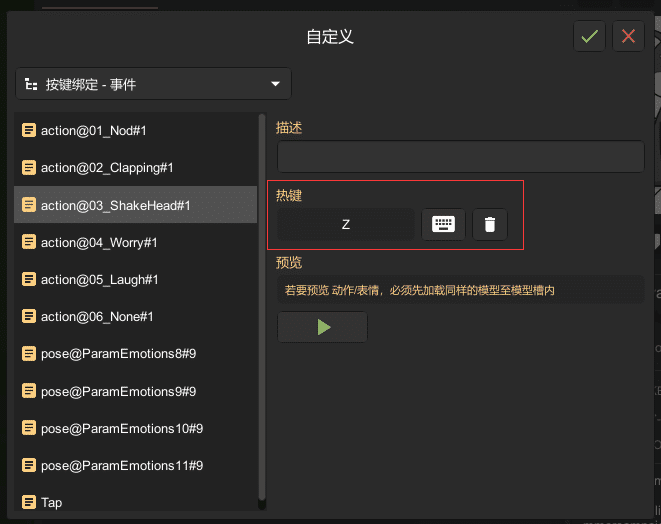Select the action@05_Laugh#1 event

coord(135,279)
